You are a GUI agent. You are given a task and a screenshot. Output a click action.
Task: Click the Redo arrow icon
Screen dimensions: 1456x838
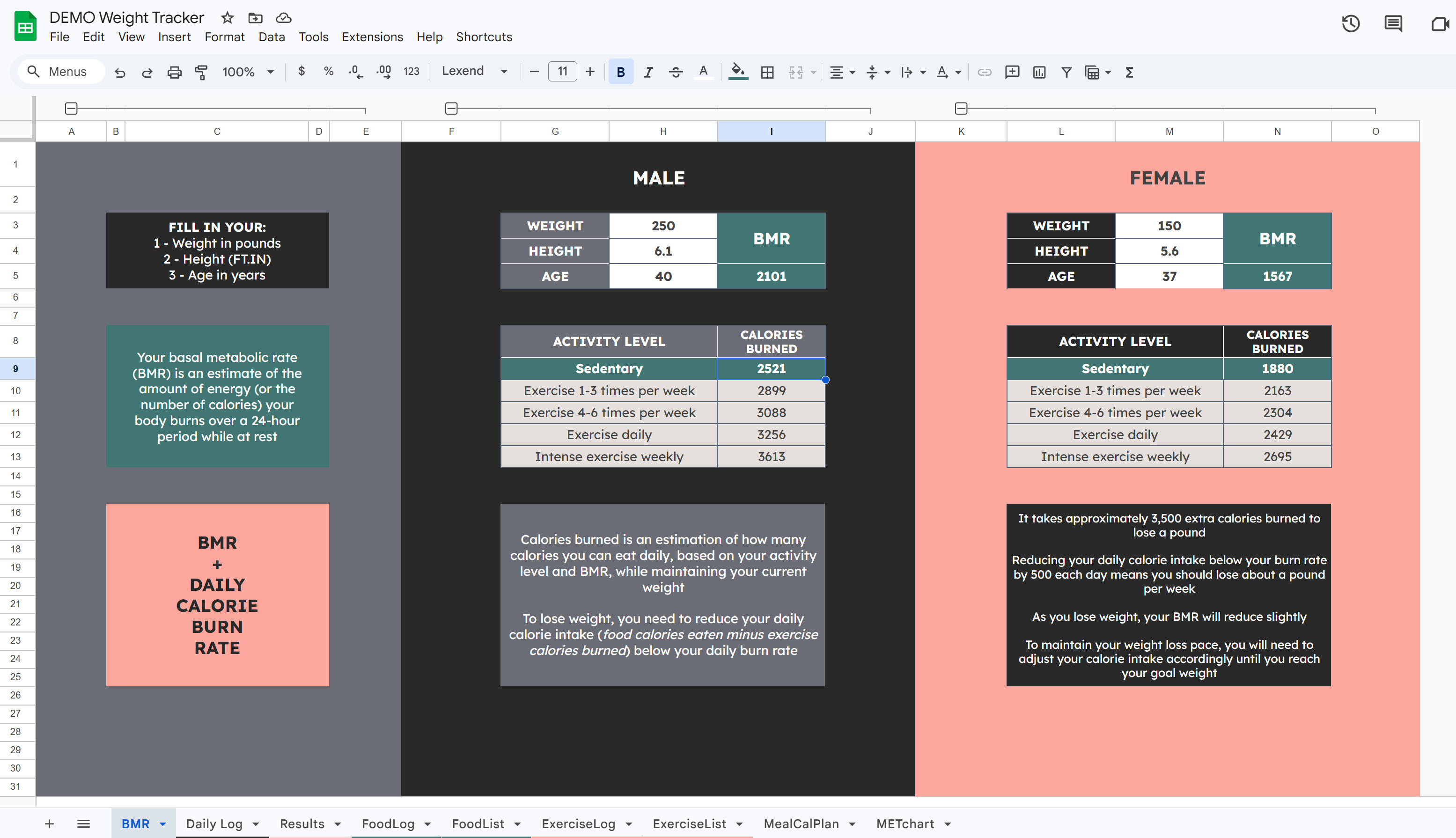pos(147,72)
